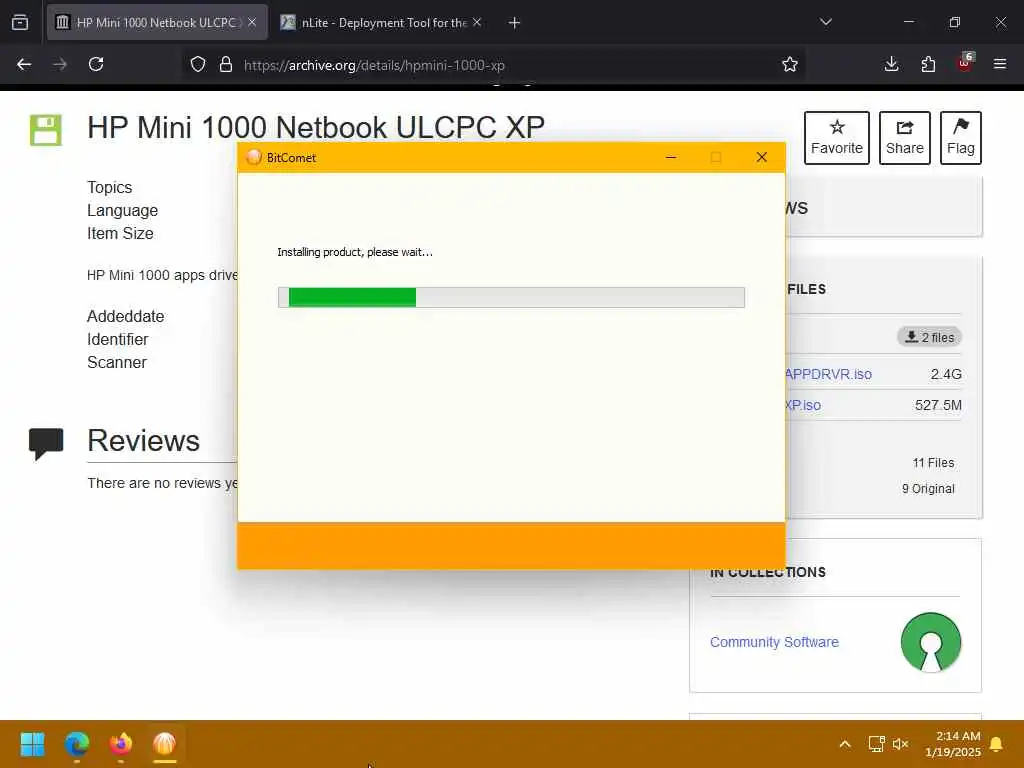1024x768 pixels.
Task: Click the tracking protection shield icon
Action: click(198, 65)
